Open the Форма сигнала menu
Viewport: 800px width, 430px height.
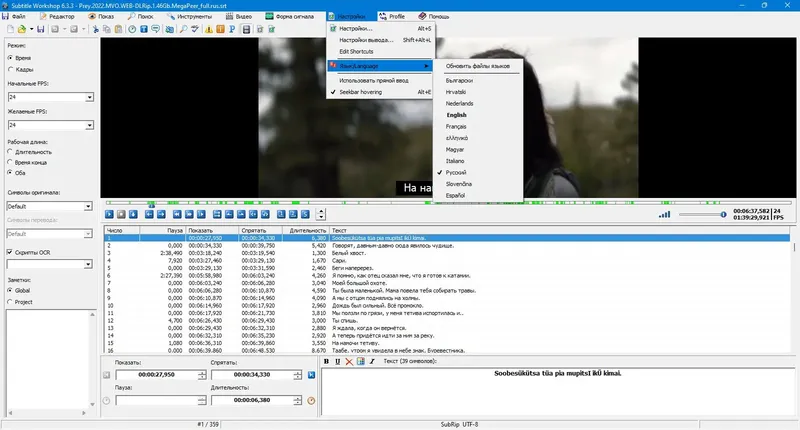click(289, 16)
